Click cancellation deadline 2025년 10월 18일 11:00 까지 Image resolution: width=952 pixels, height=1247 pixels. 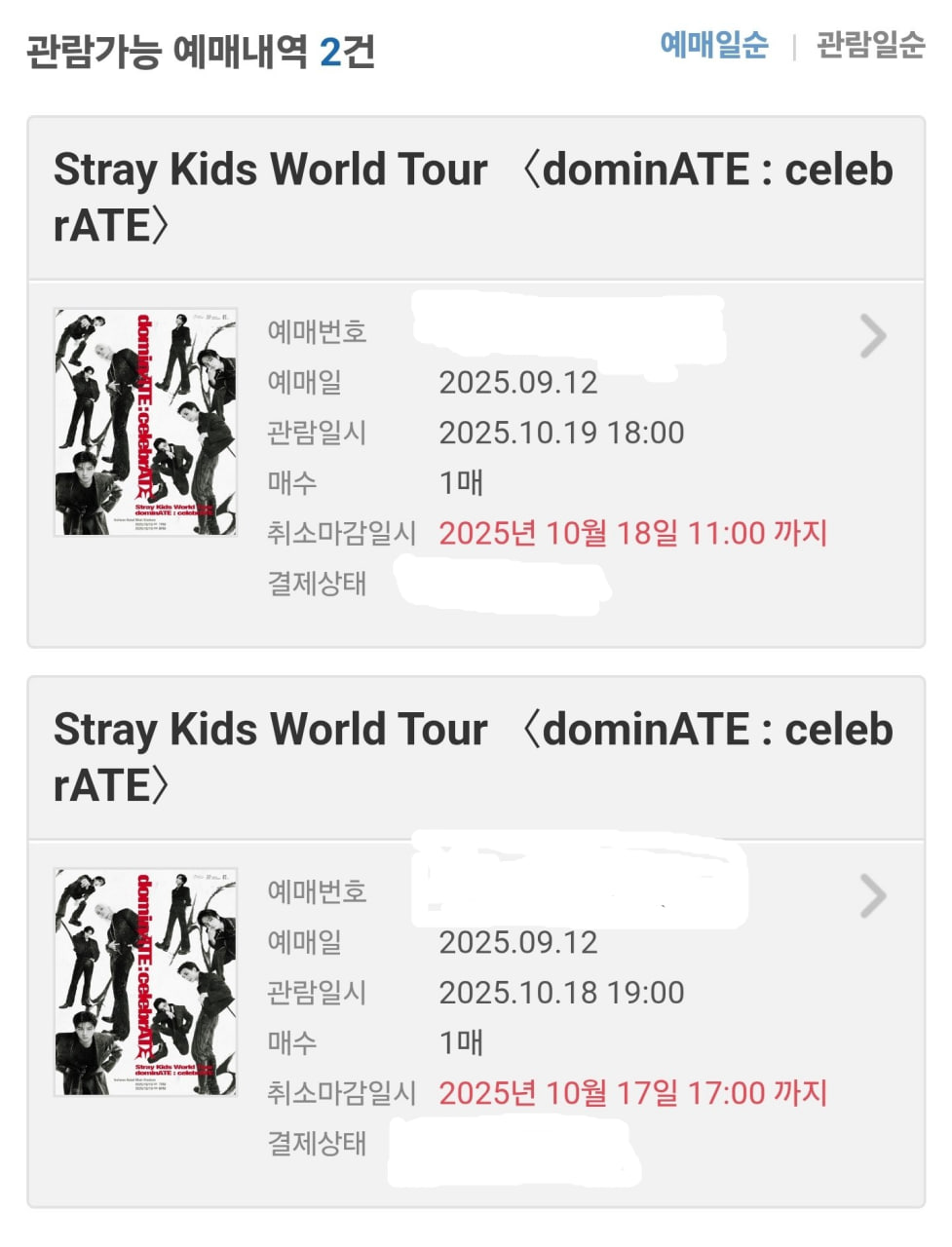tap(632, 533)
